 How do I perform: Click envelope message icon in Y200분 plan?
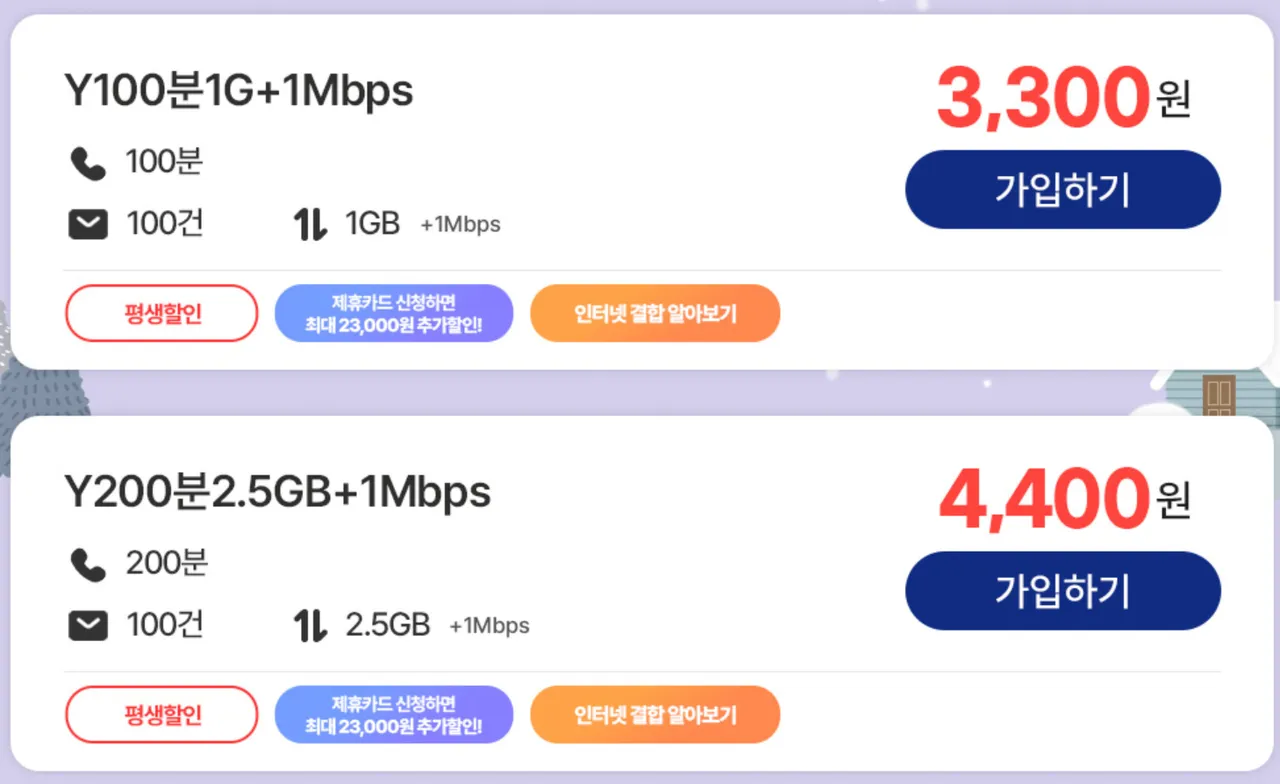[x=88, y=627]
